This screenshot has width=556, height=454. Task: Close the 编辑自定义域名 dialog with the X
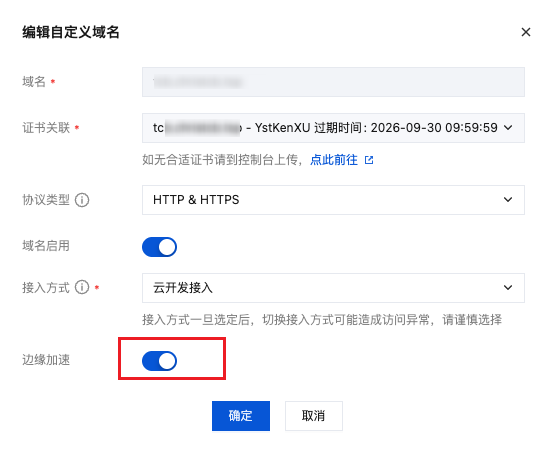pyautogui.click(x=526, y=32)
